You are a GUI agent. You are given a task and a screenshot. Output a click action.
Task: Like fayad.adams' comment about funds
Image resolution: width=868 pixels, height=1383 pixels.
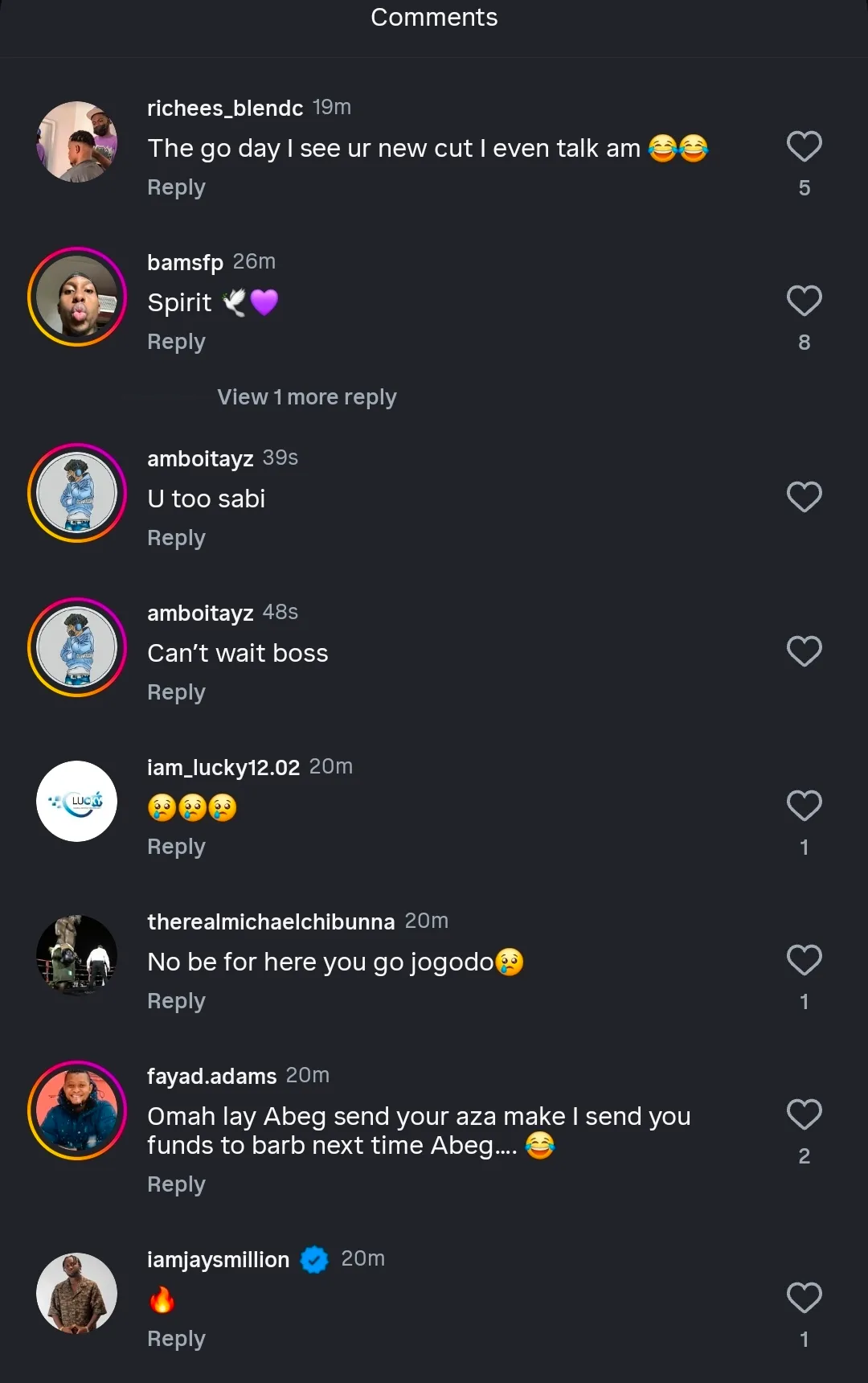804,1115
